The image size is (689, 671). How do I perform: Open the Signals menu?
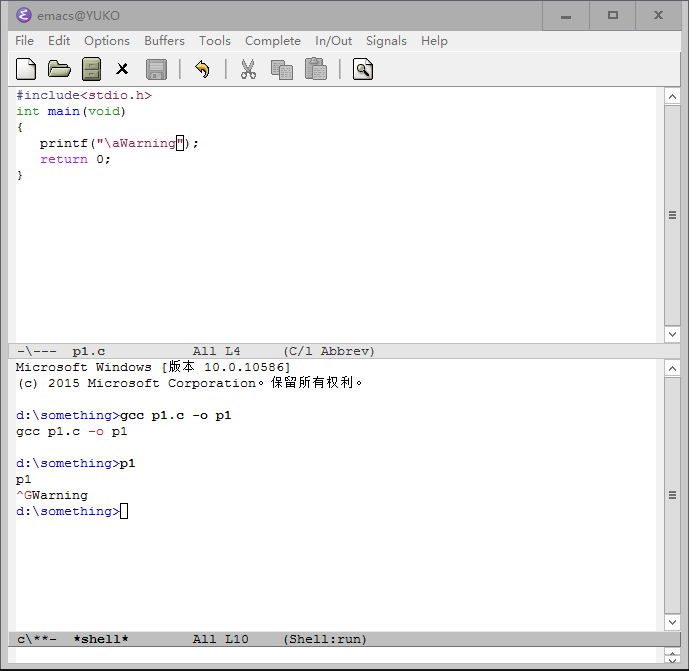[x=386, y=41]
